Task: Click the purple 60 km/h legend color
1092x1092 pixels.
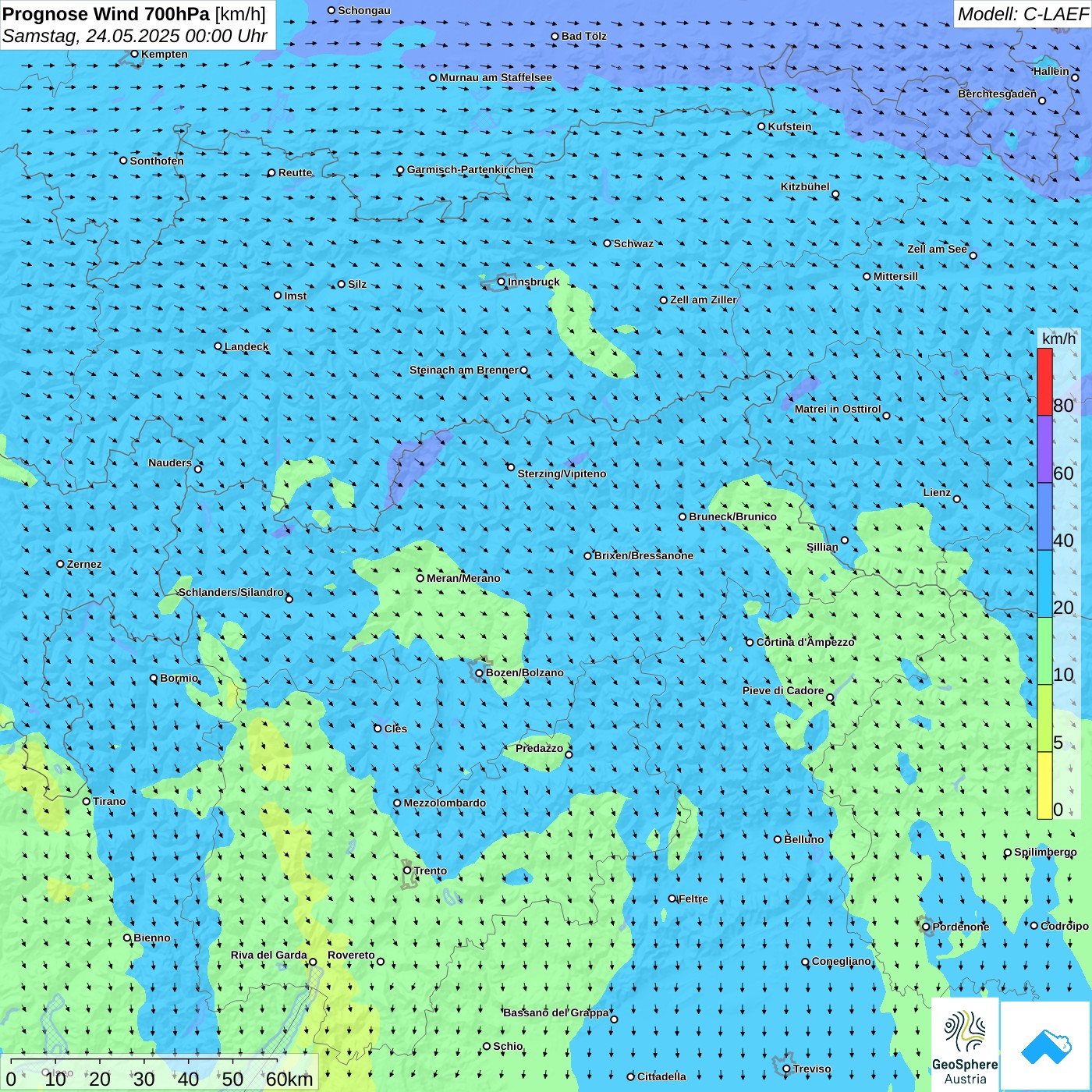Action: tap(1044, 449)
